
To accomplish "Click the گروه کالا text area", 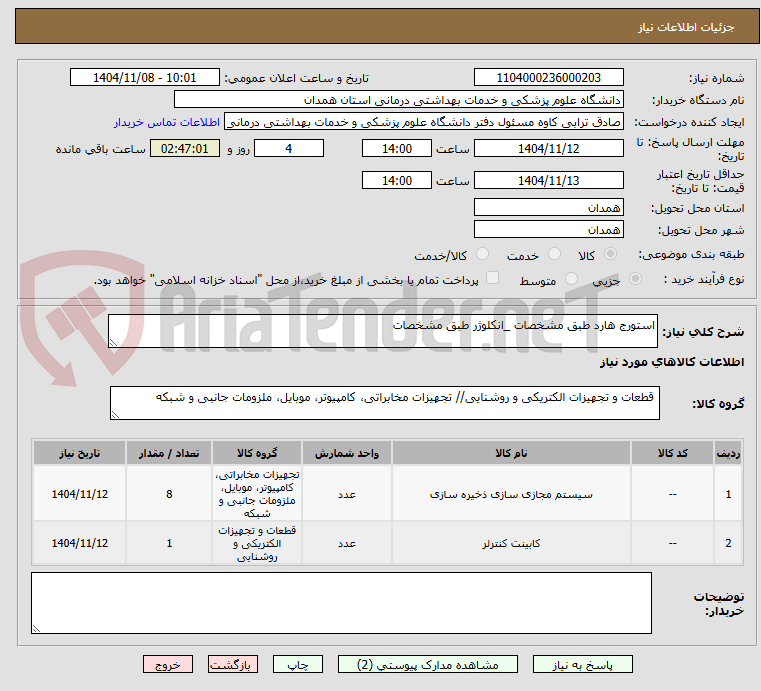I will [x=384, y=403].
